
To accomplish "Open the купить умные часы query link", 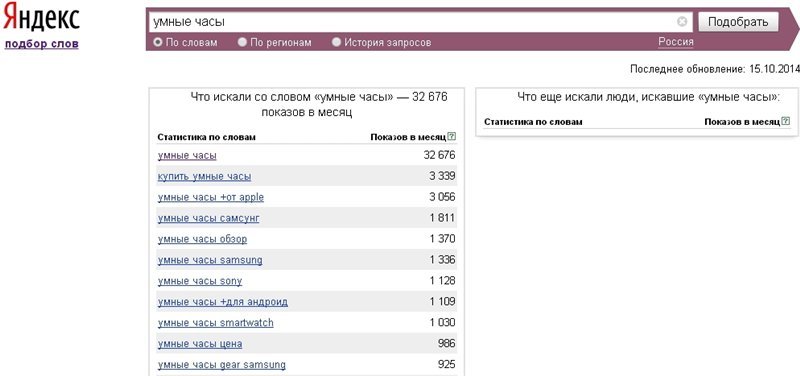I will point(204,177).
